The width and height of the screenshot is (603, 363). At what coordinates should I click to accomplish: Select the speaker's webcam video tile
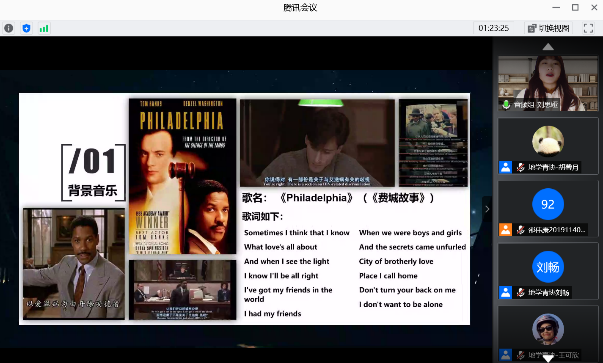[x=548, y=83]
